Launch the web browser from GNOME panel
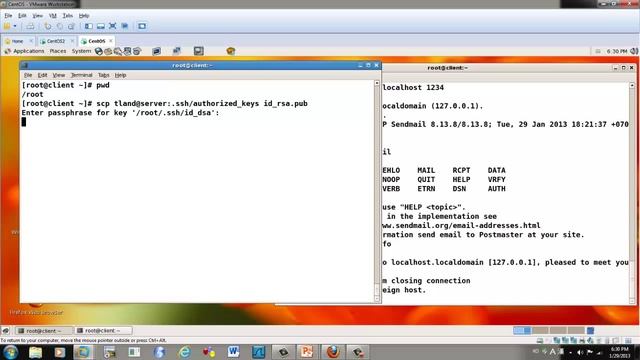This screenshot has width=640, height=360. (98, 51)
